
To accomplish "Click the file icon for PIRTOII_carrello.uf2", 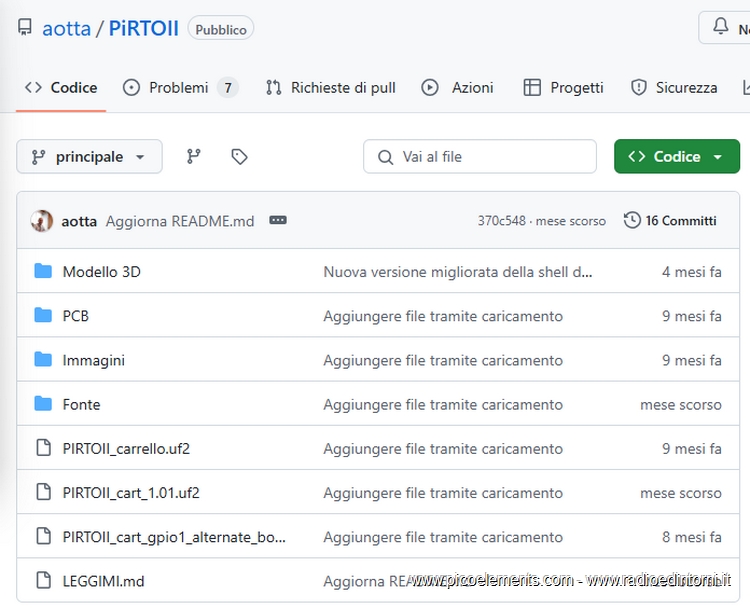I will point(44,448).
